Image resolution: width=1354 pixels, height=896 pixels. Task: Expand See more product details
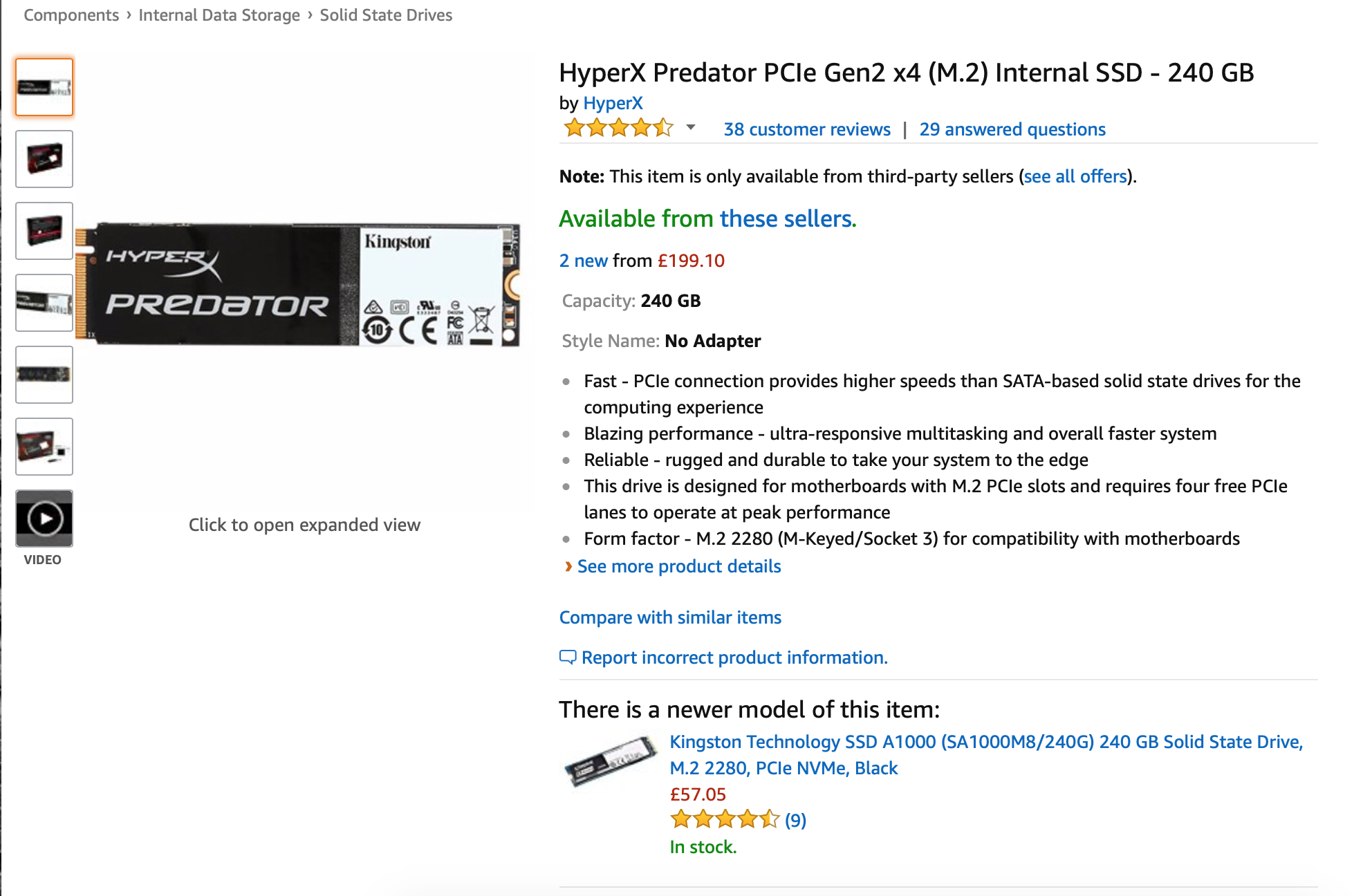(x=679, y=566)
